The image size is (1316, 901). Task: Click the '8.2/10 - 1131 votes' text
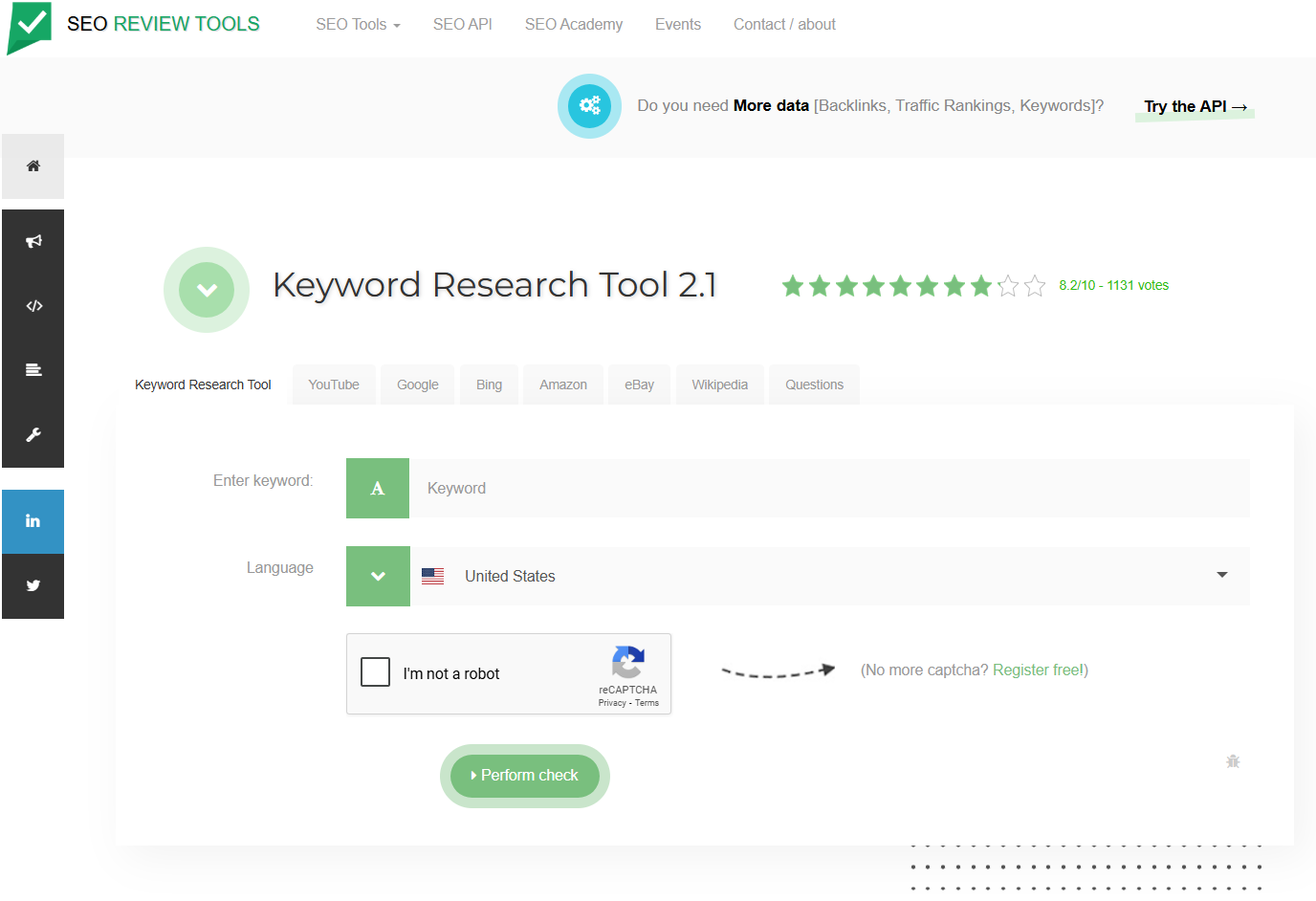[x=1113, y=285]
